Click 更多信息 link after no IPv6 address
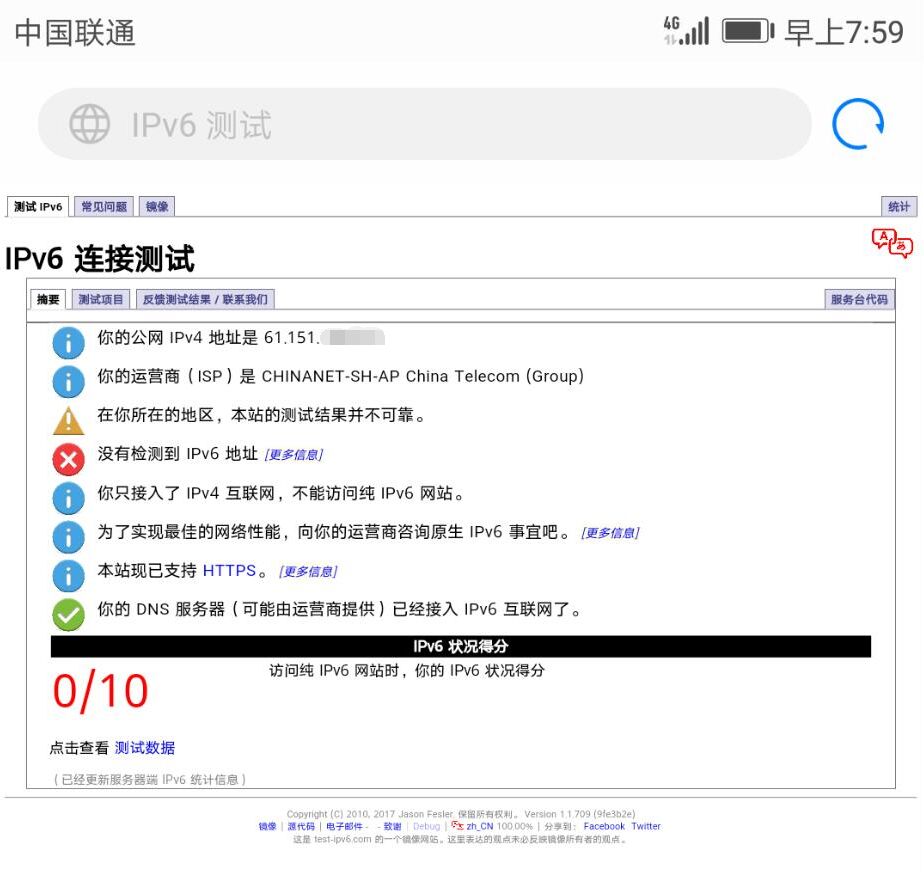Viewport: 924px width, 872px height. pos(293,455)
